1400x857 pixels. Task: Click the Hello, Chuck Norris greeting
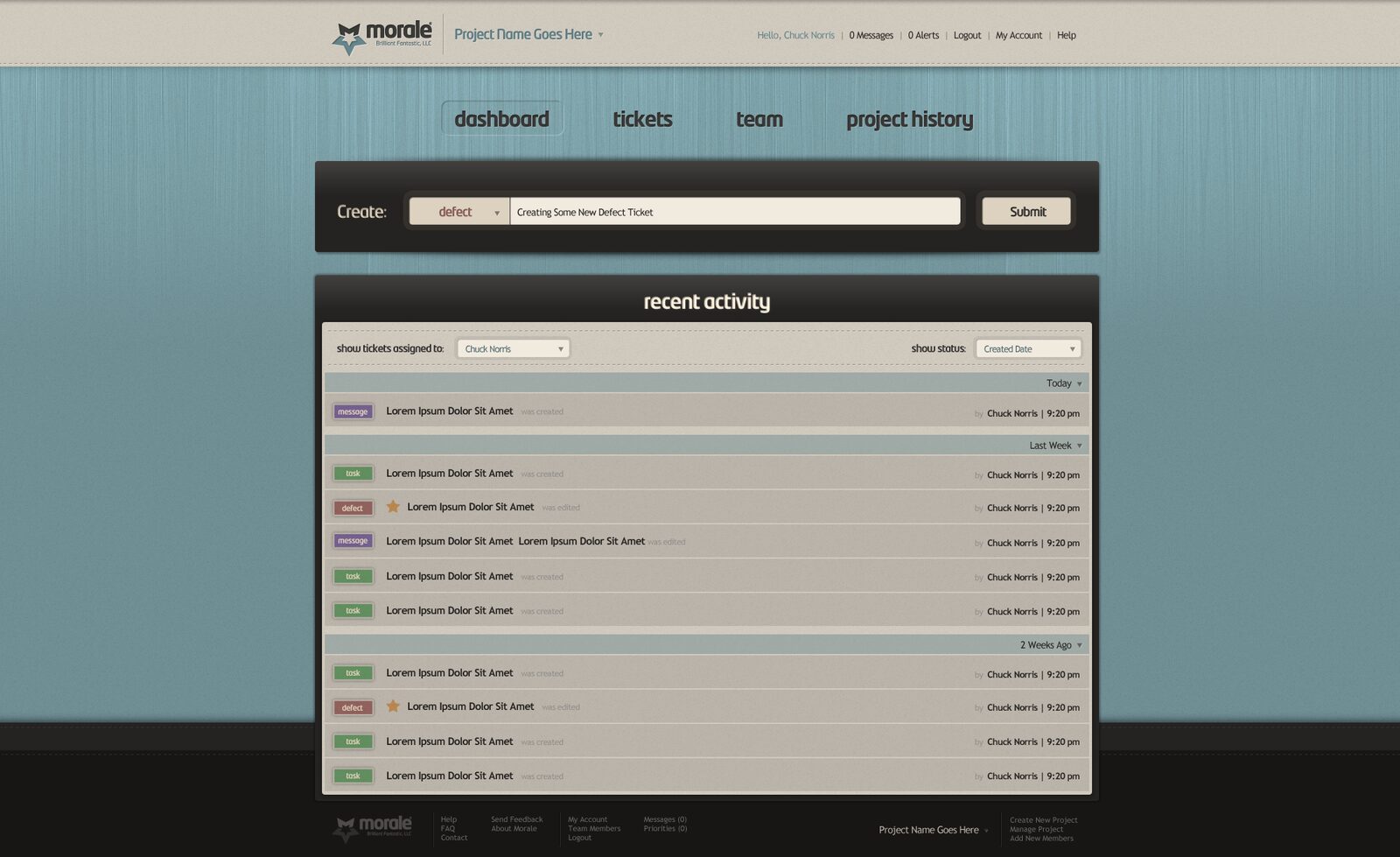click(795, 35)
